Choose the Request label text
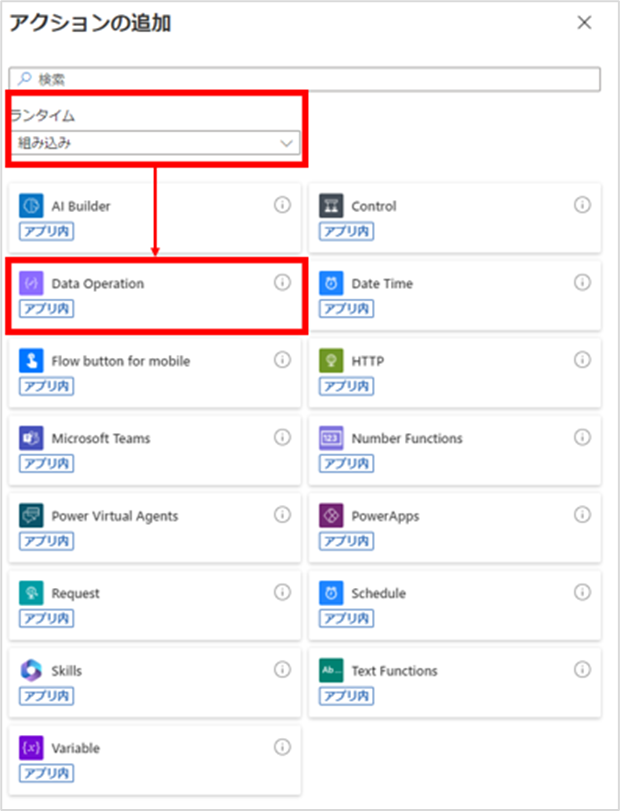Image resolution: width=620 pixels, height=811 pixels. tap(75, 594)
